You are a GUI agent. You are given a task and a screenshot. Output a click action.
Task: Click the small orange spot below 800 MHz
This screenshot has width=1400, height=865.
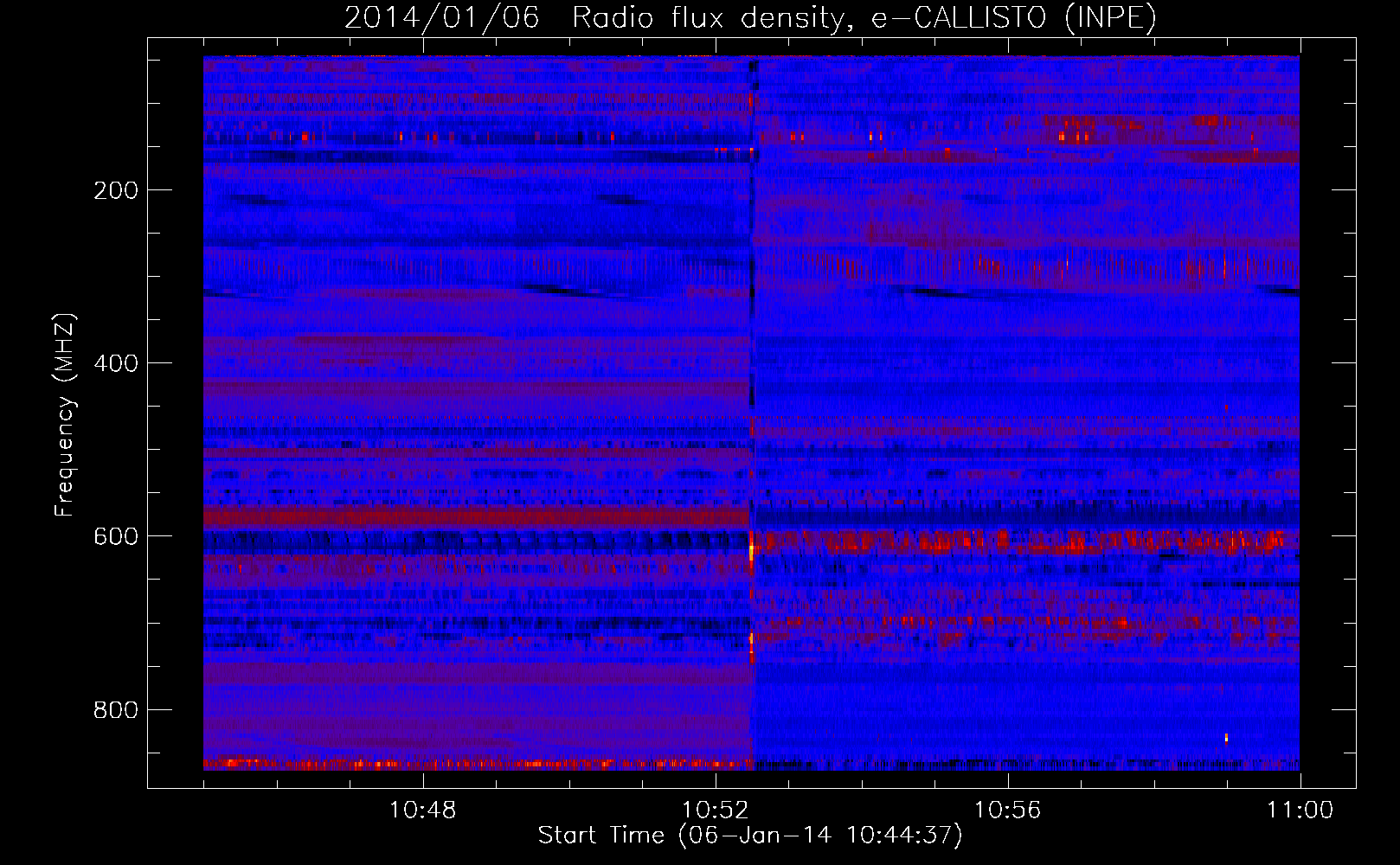[1226, 738]
